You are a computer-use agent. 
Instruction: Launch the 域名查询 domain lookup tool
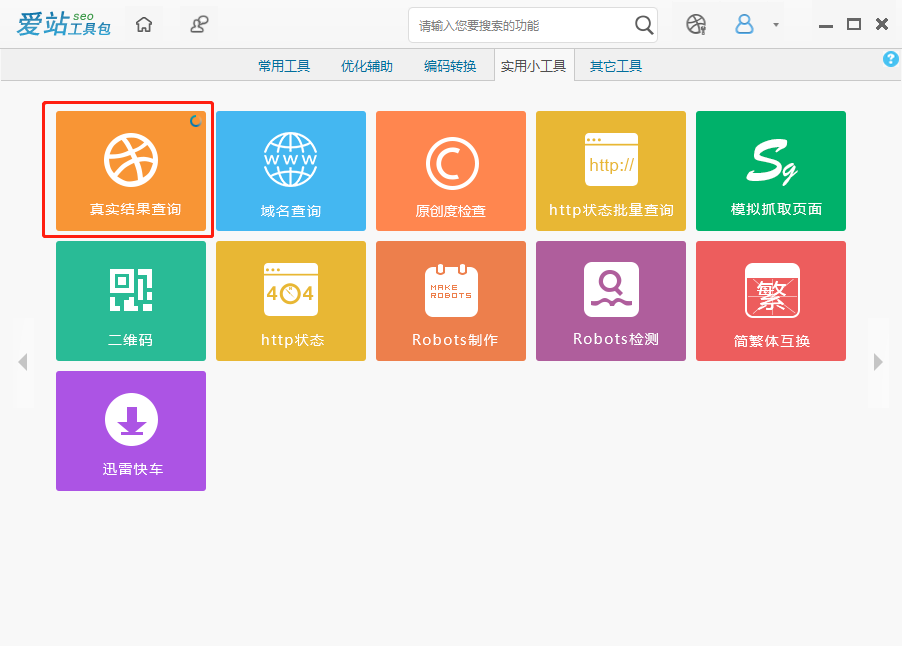[x=290, y=170]
